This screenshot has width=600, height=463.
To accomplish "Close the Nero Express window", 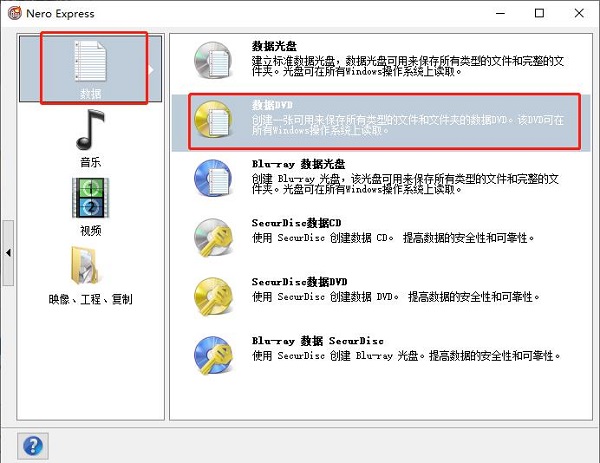I will [x=579, y=13].
